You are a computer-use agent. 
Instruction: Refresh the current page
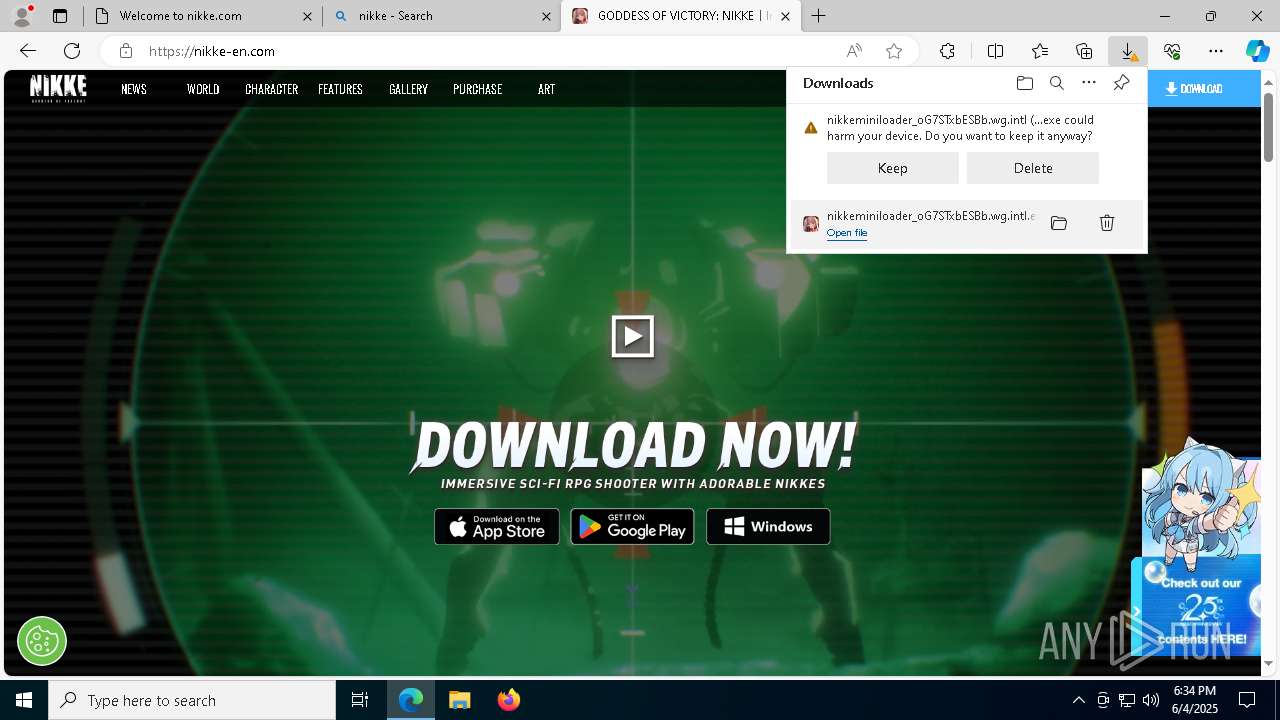pos(72,51)
